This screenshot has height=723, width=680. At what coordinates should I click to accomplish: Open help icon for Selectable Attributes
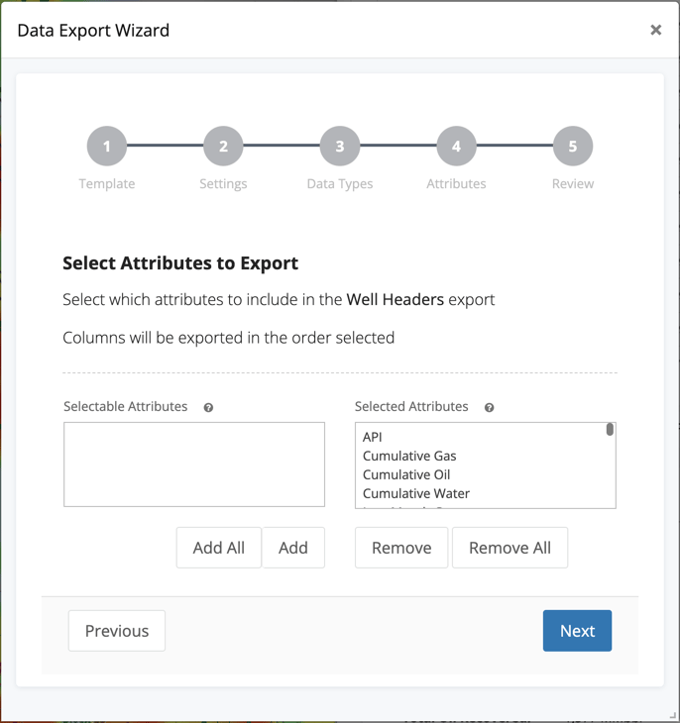coord(208,408)
